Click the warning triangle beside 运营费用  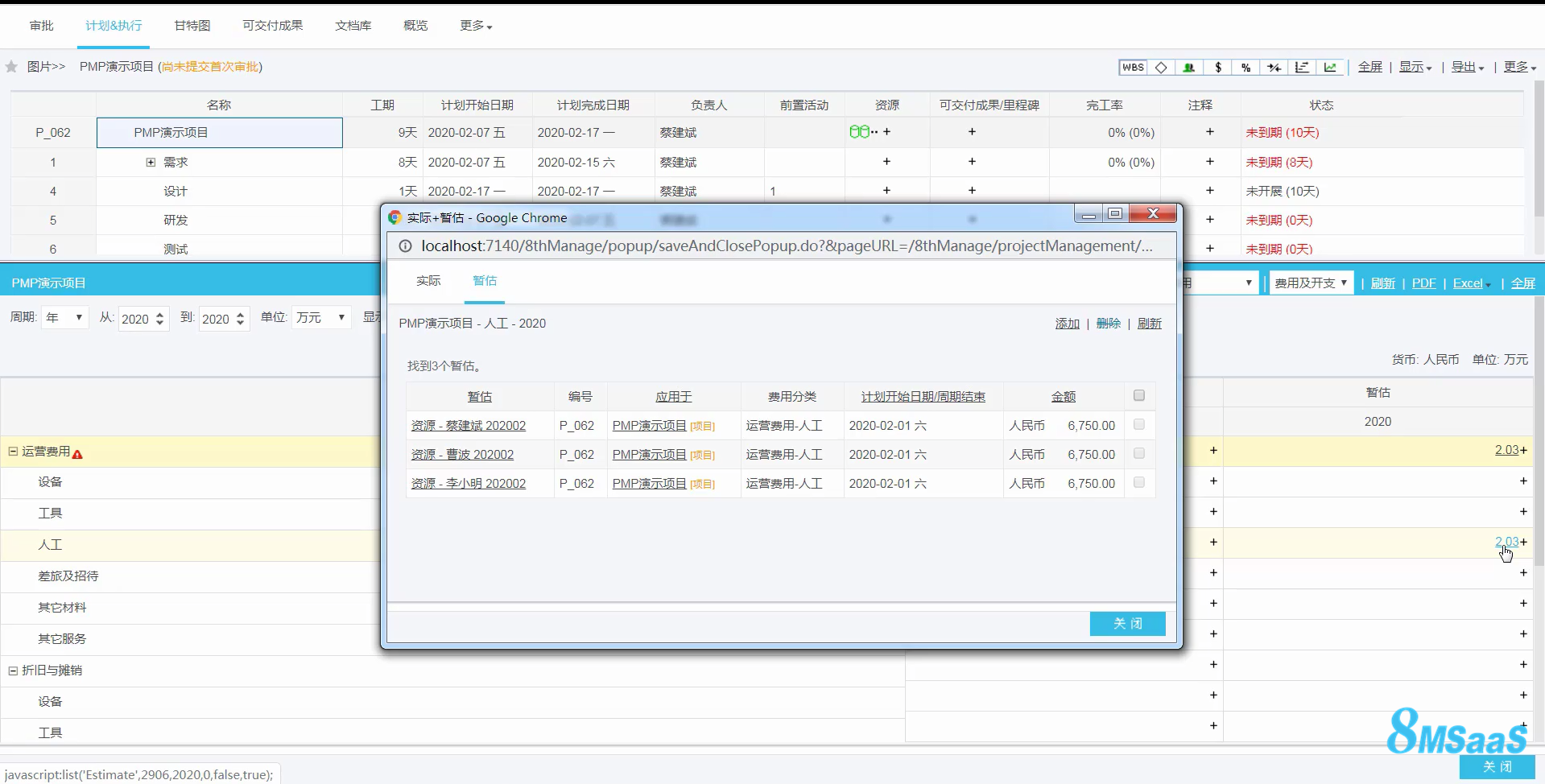point(77,454)
